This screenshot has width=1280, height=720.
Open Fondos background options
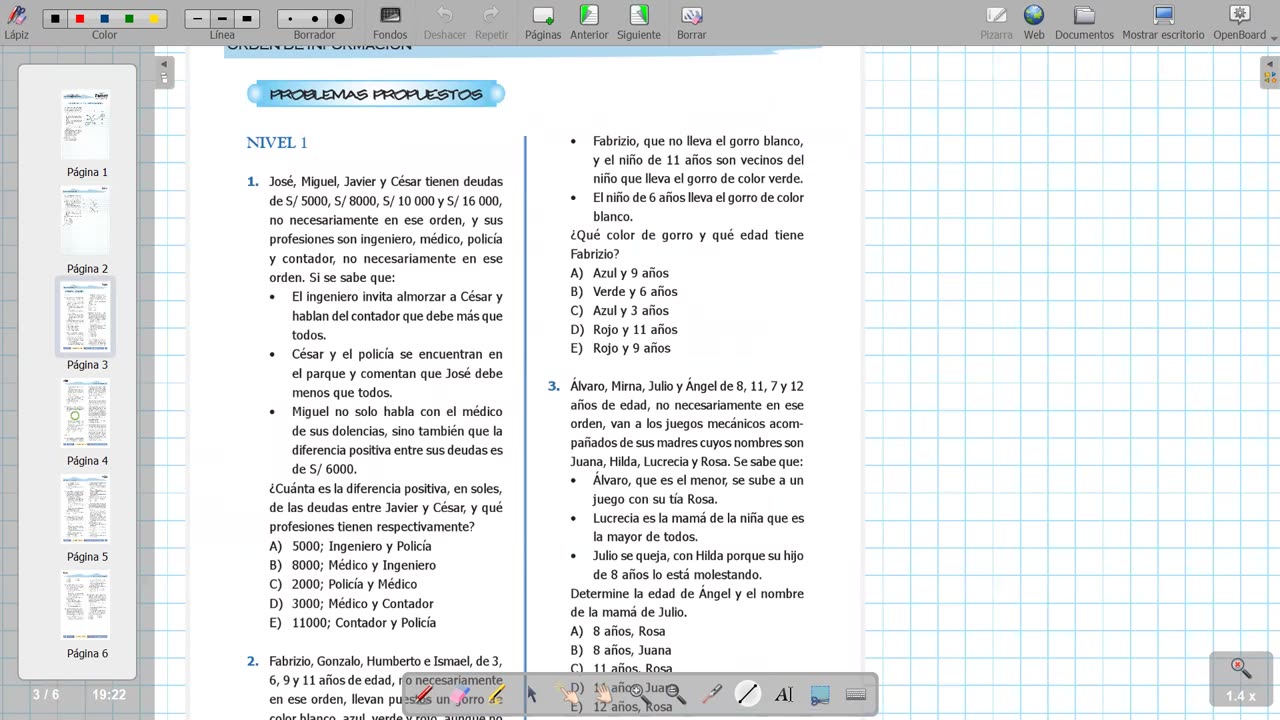click(x=390, y=21)
